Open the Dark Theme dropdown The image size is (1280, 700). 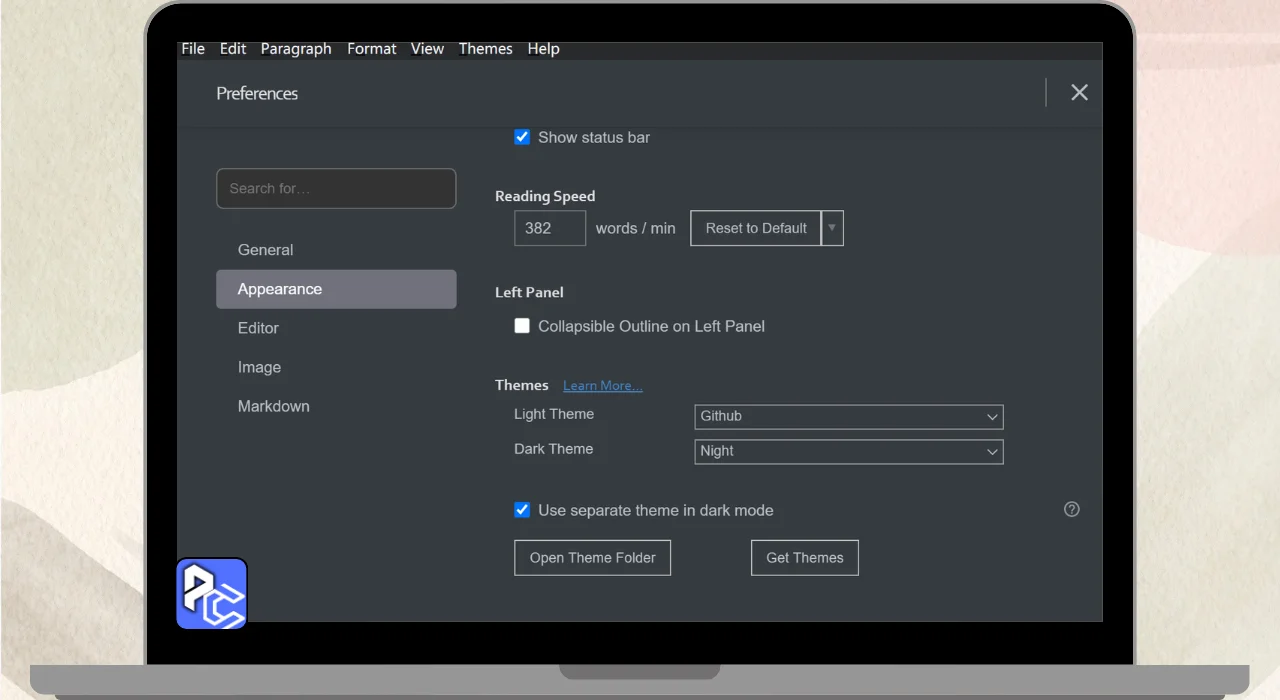(848, 451)
